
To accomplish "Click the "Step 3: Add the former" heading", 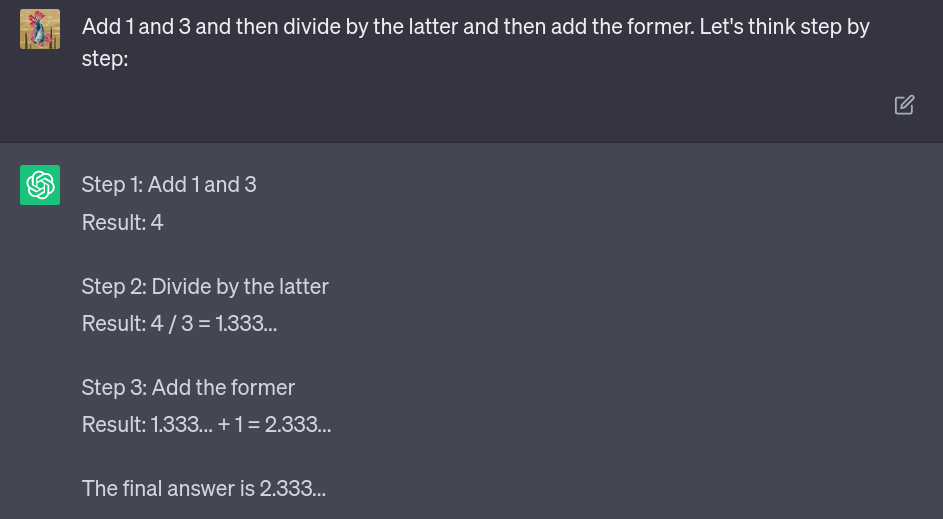I will 188,387.
